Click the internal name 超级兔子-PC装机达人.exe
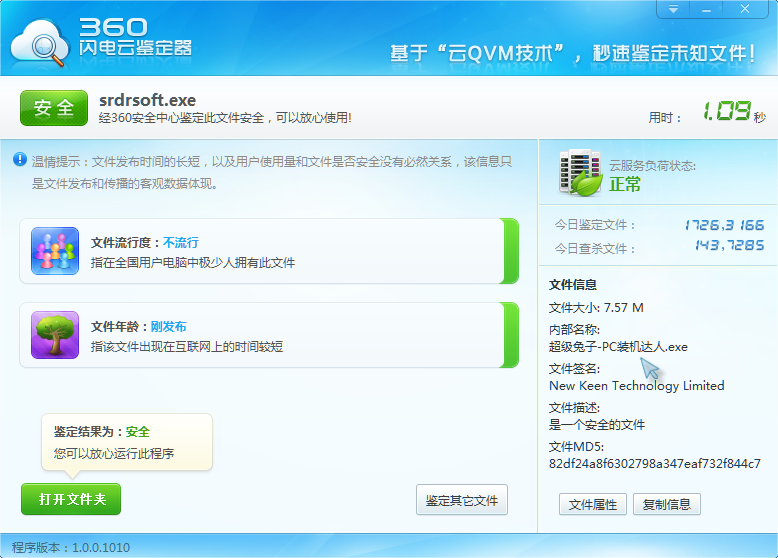 (618, 347)
